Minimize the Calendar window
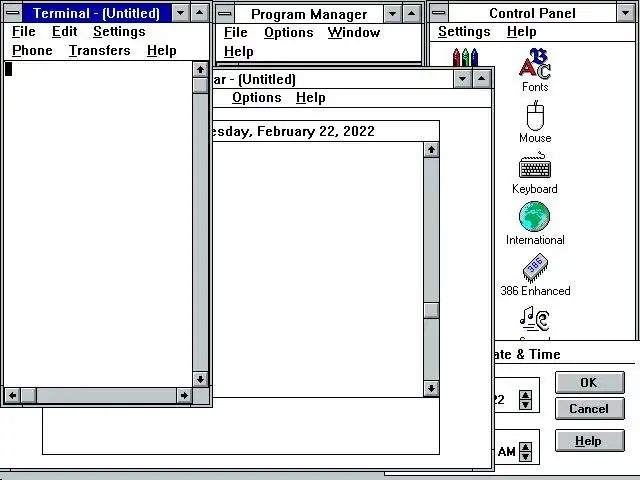Image resolution: width=640 pixels, height=480 pixels. (x=463, y=79)
